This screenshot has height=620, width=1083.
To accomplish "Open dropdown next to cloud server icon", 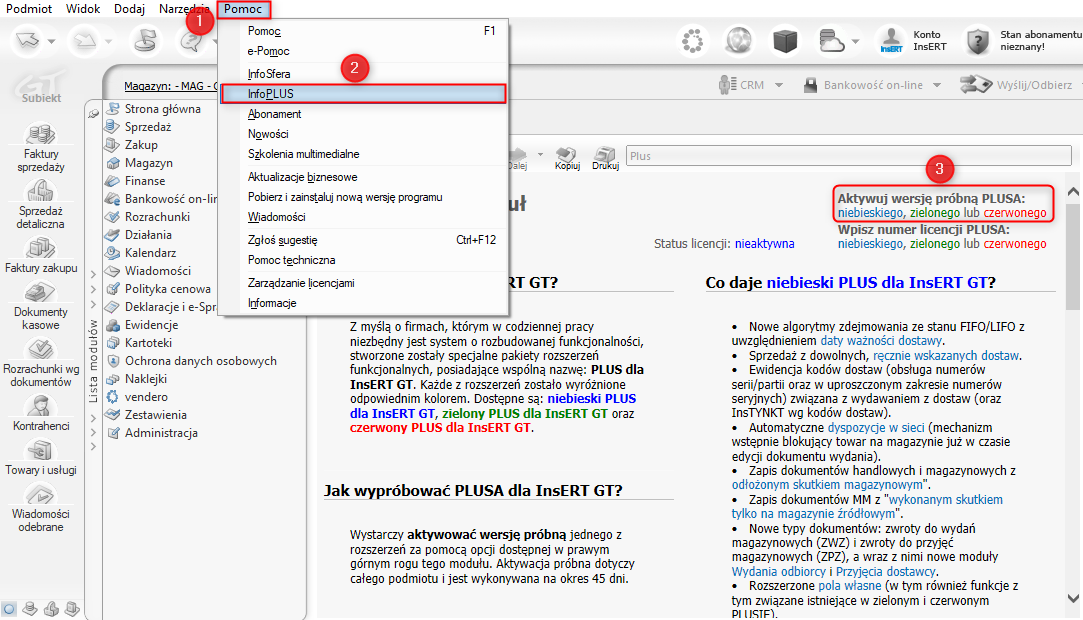I will pyautogui.click(x=855, y=41).
